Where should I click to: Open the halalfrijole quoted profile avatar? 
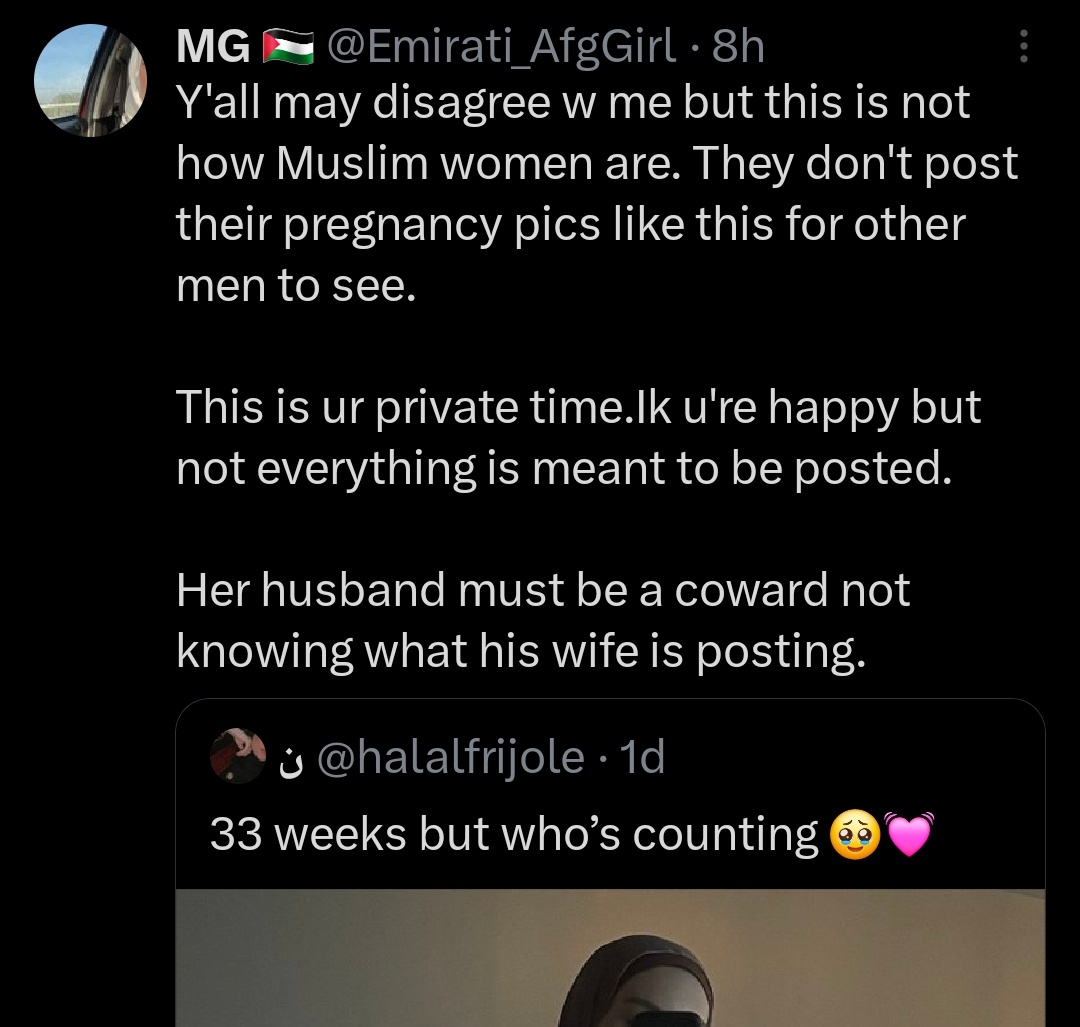pos(238,756)
